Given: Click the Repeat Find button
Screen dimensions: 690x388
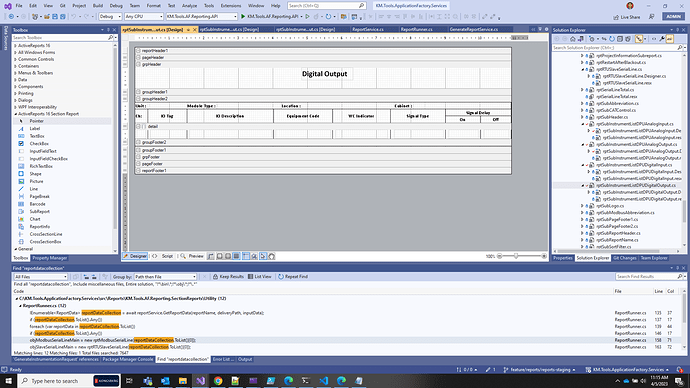Looking at the screenshot, I should pyautogui.click(x=293, y=277).
